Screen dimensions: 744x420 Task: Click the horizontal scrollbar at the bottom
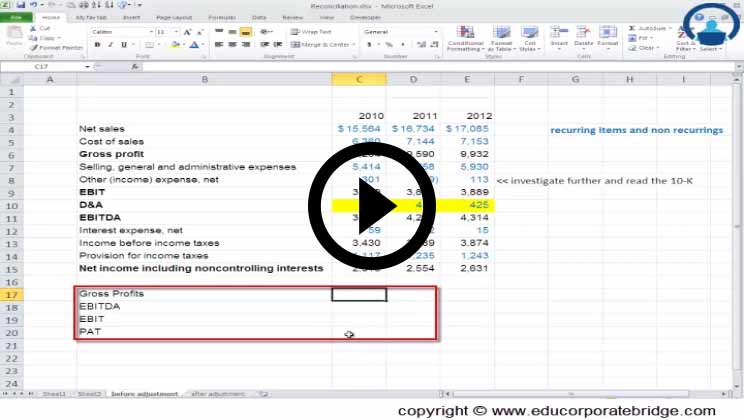[571, 394]
